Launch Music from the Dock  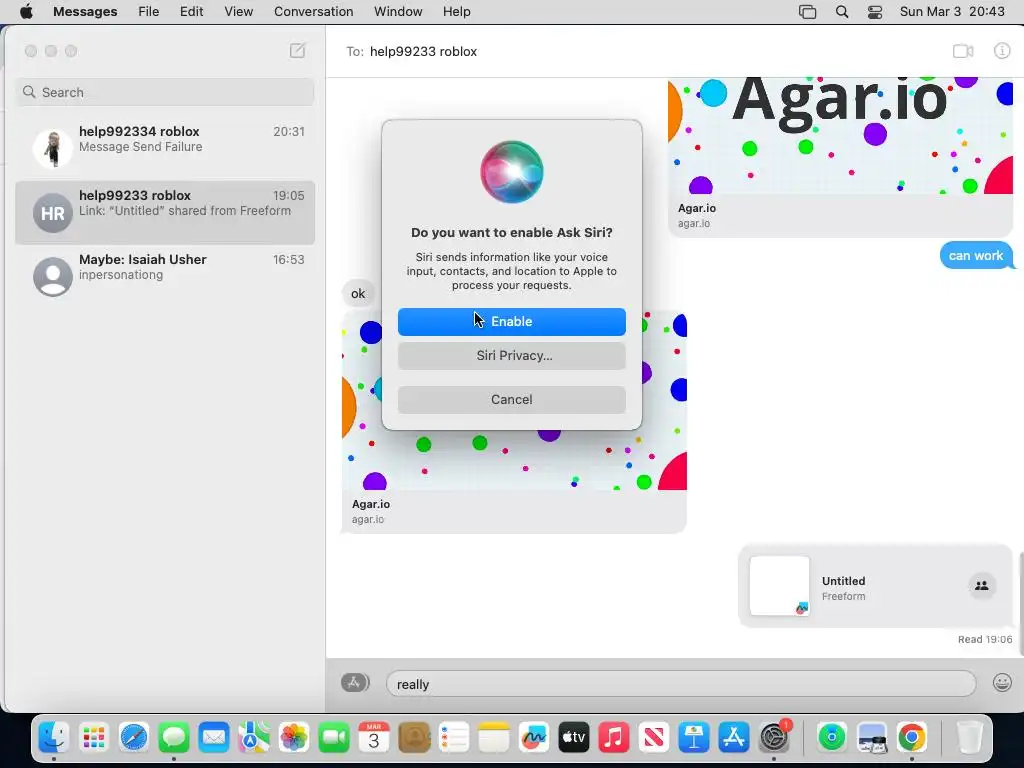(614, 738)
